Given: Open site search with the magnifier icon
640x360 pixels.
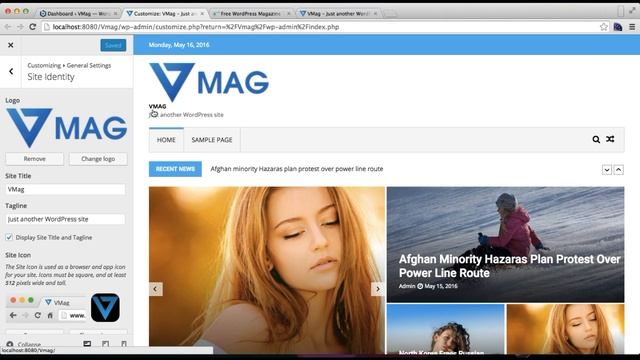Looking at the screenshot, I should pyautogui.click(x=596, y=140).
